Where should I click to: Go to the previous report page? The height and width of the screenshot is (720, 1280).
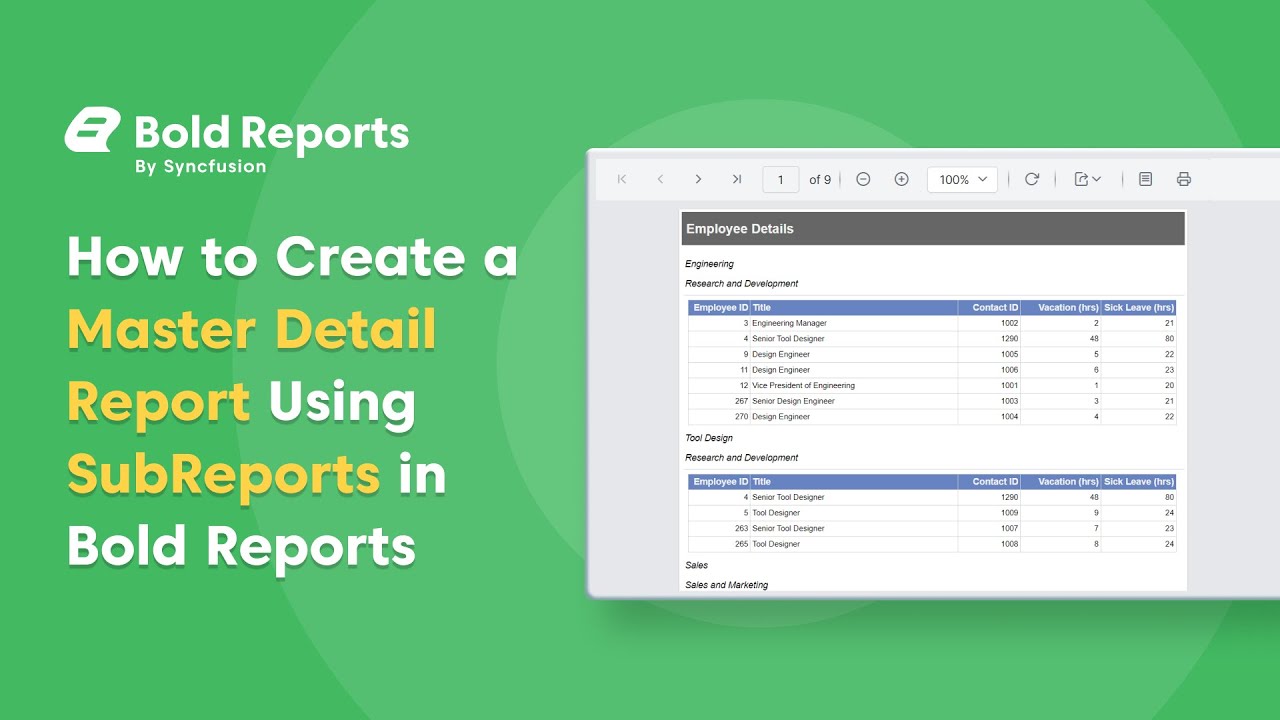(660, 179)
